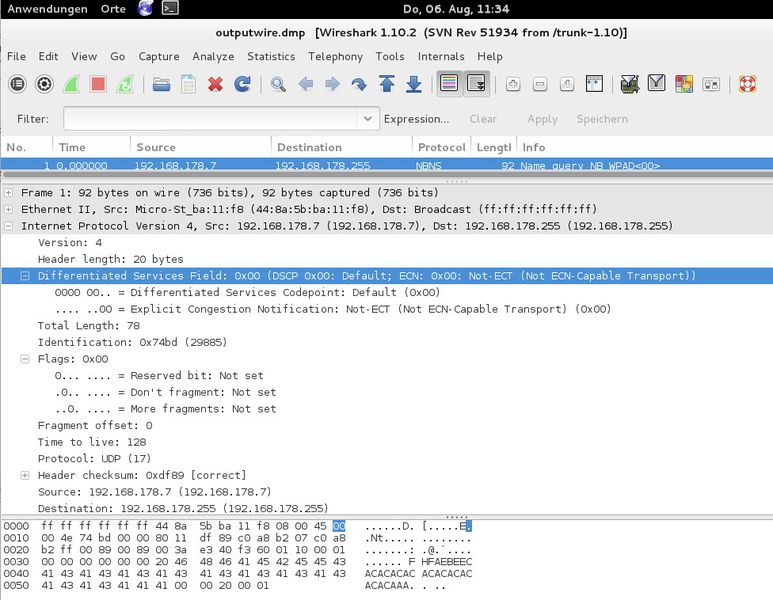Expand the Ethernet II tree node

[x=9, y=210]
